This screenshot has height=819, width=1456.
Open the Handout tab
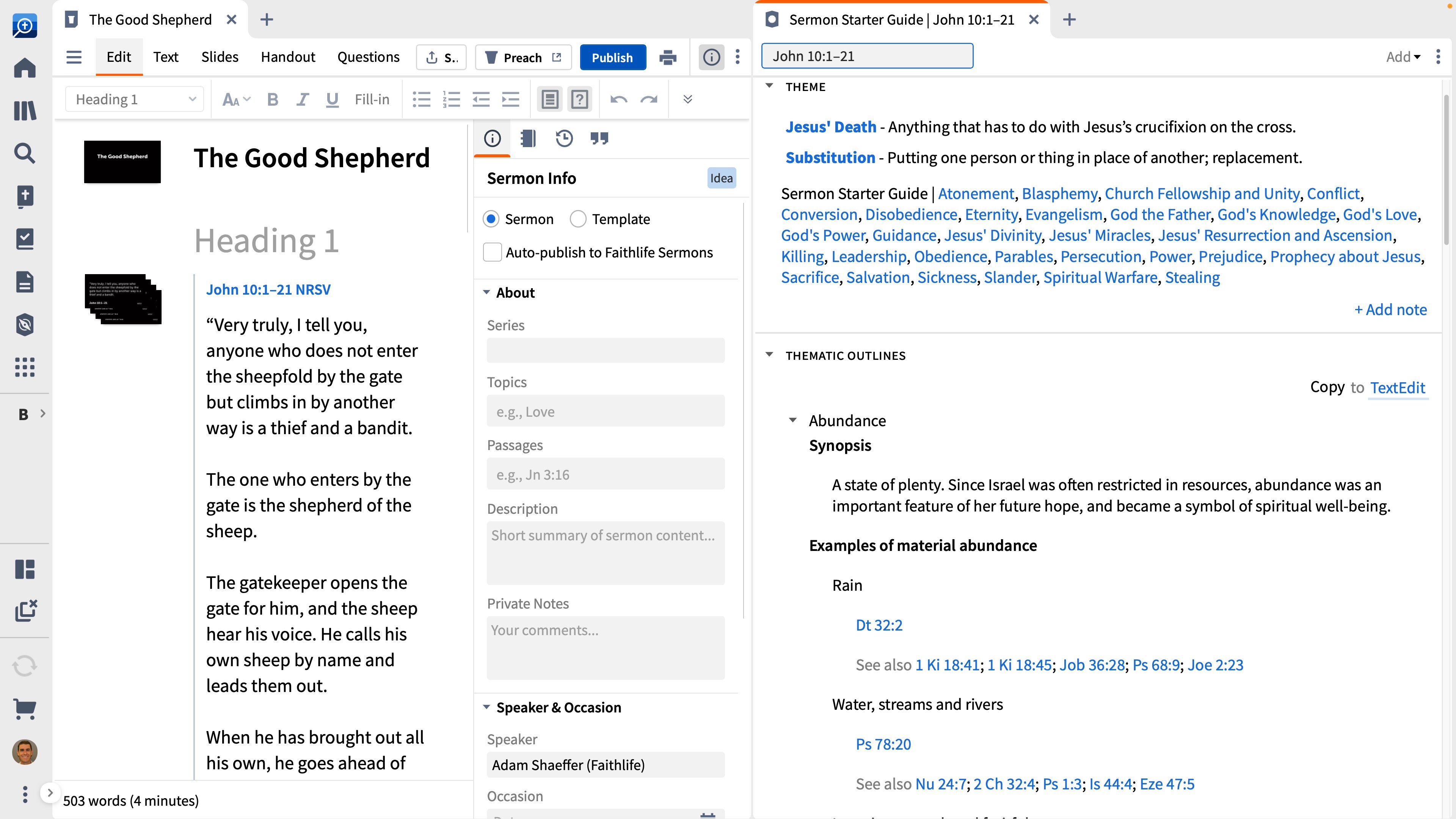288,57
